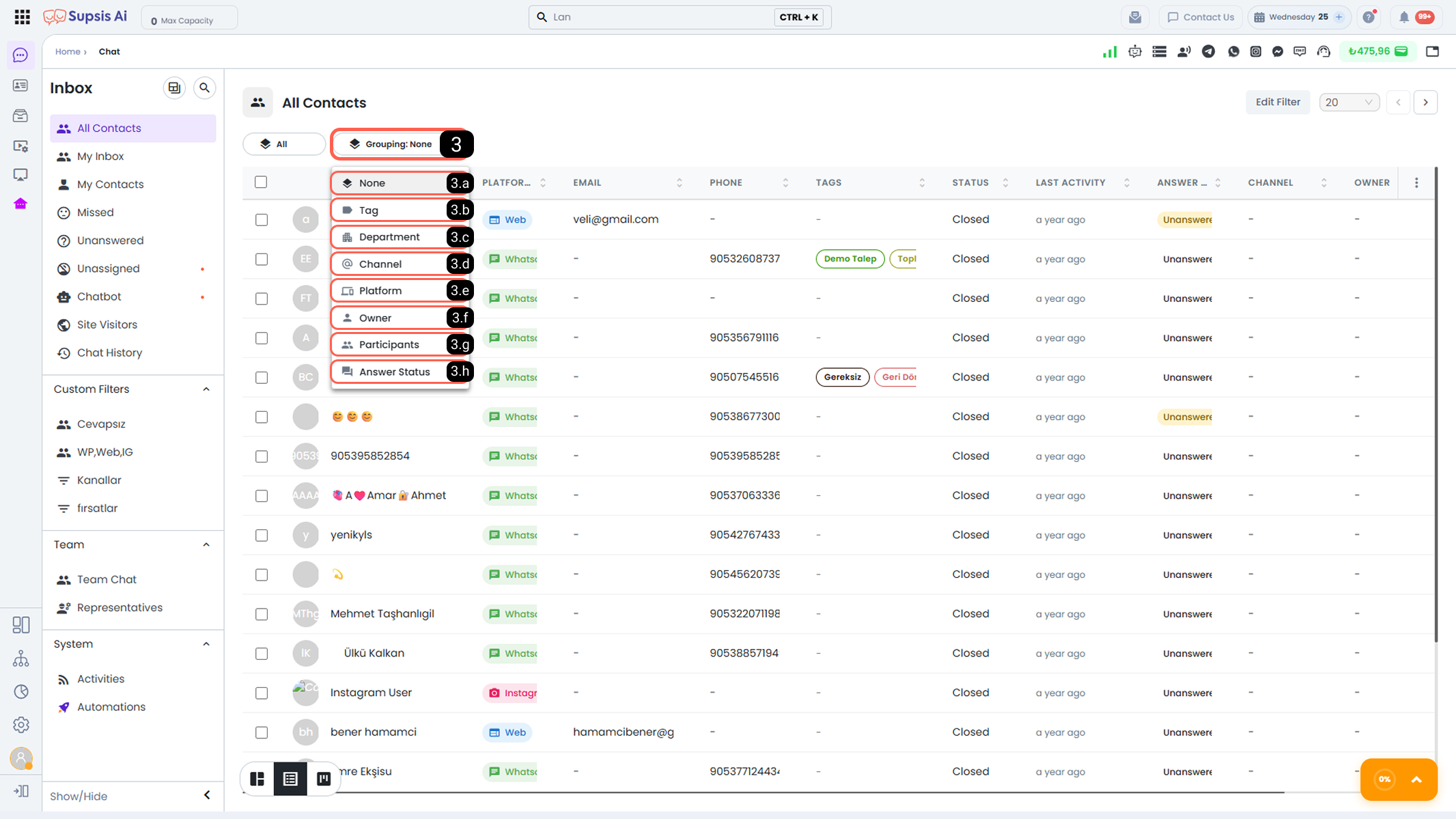This screenshot has height=819, width=1456.
Task: Open the apps grid launcher icon
Action: [22, 17]
